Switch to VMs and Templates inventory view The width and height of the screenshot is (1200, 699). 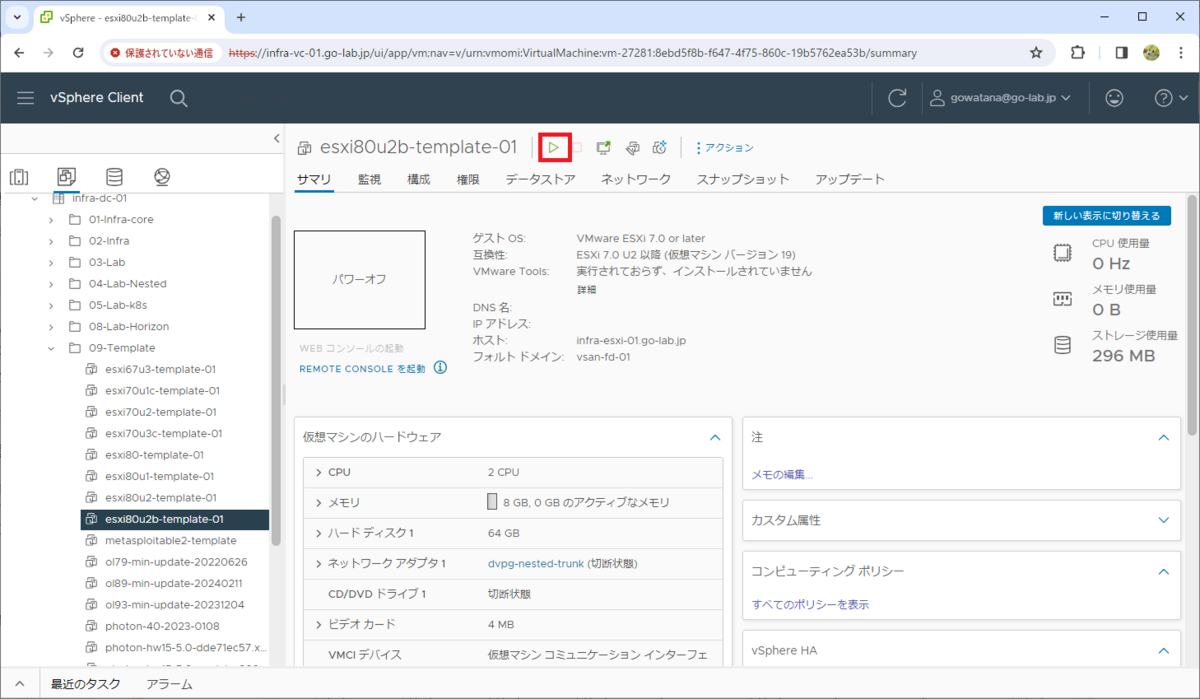pos(66,177)
